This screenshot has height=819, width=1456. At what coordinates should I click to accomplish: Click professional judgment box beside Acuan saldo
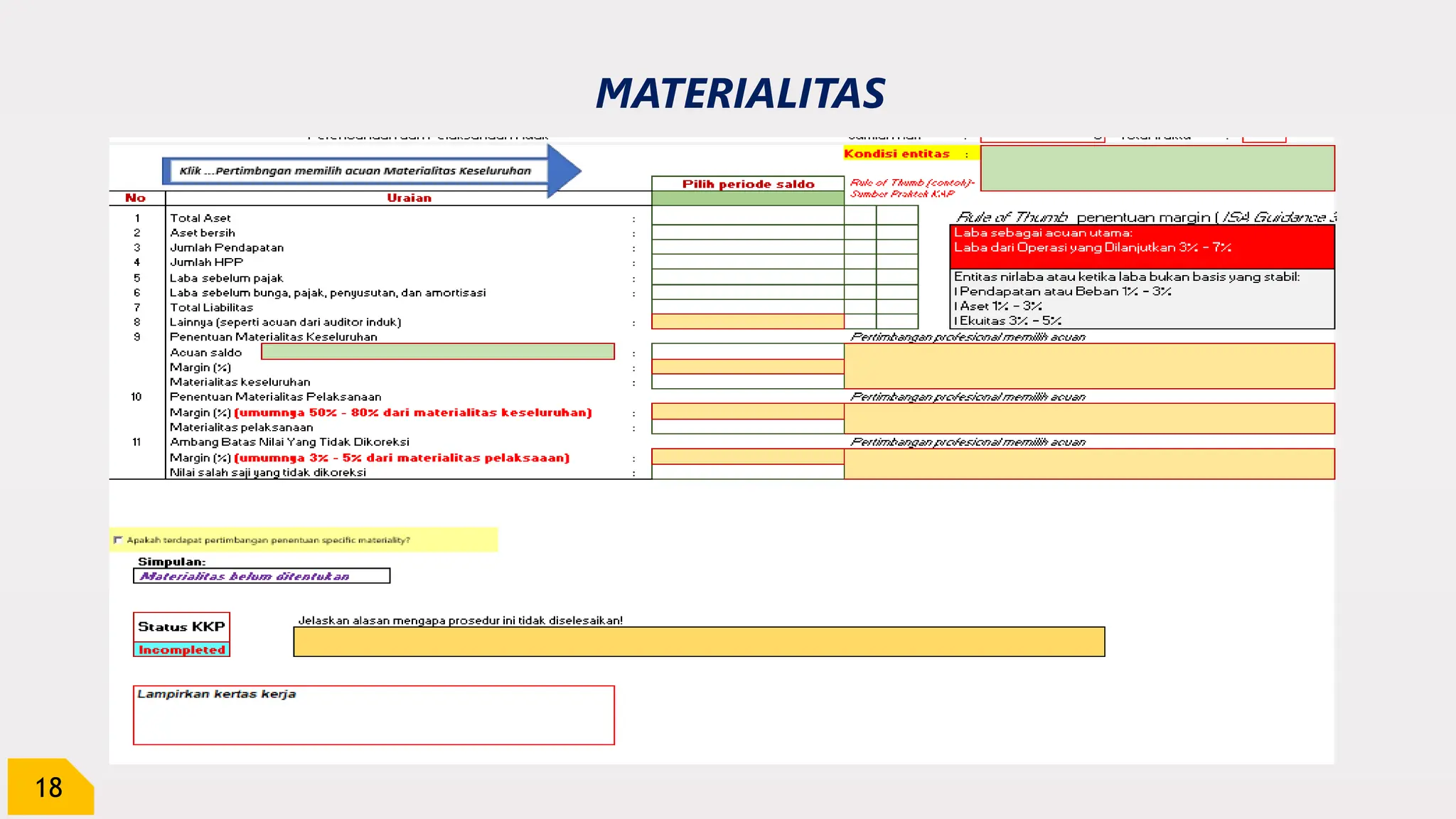click(x=1089, y=366)
